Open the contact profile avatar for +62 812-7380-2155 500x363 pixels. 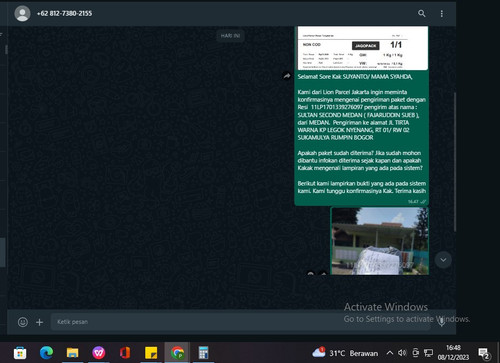point(22,13)
